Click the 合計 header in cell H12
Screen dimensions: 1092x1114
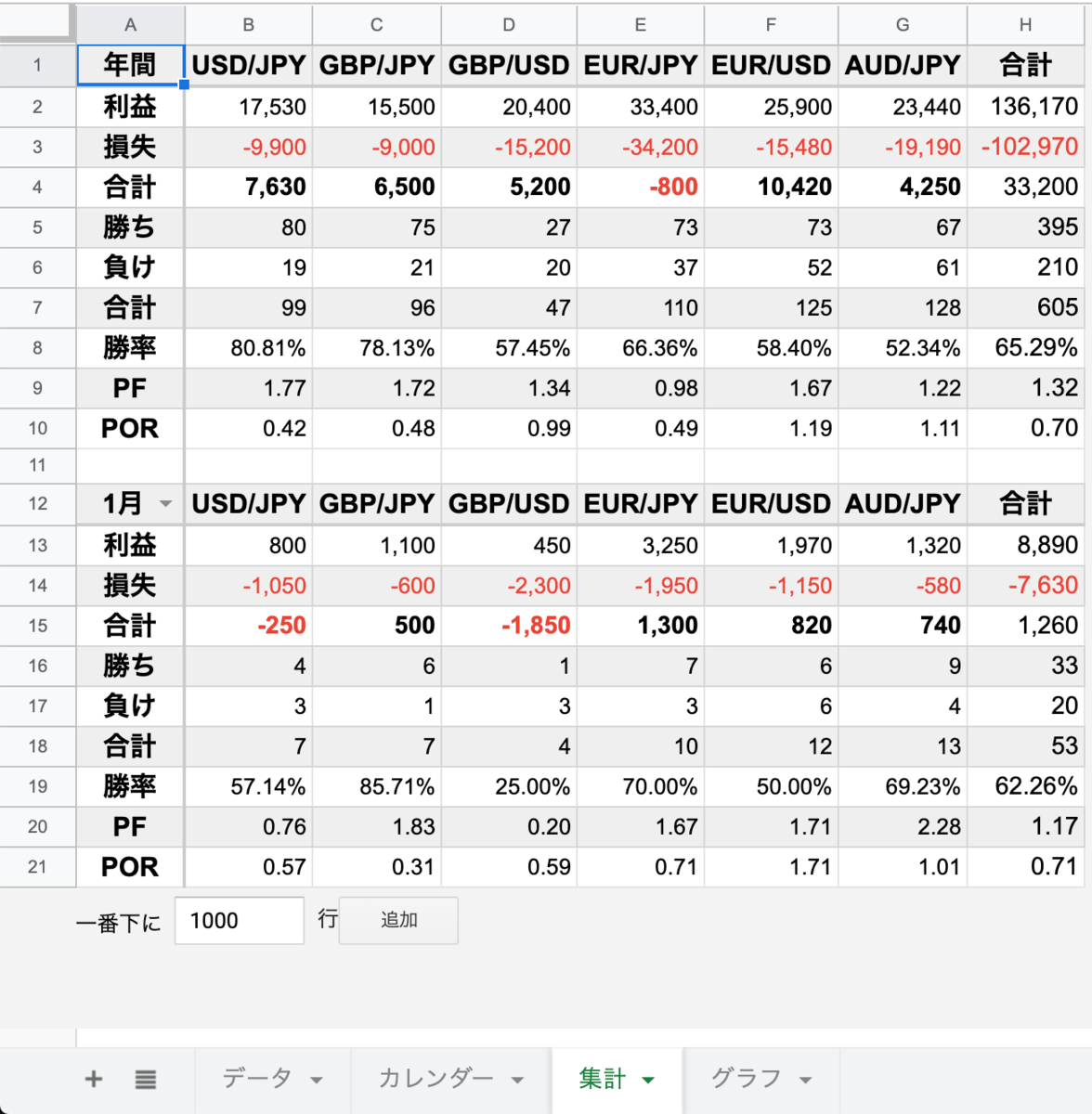coord(1025,504)
